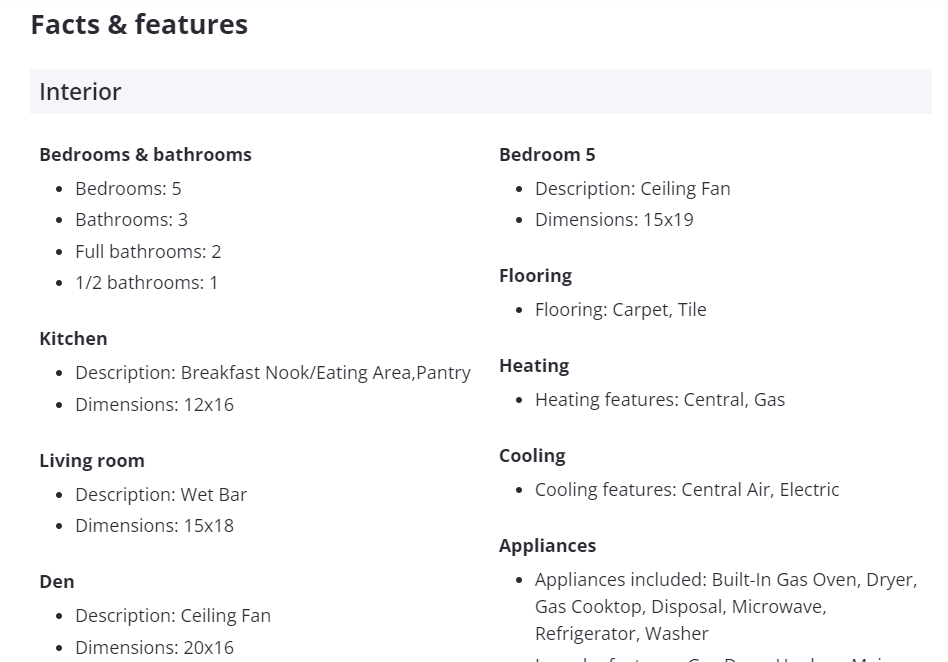Click the Den subheading
This screenshot has height=662, width=948.
point(57,582)
